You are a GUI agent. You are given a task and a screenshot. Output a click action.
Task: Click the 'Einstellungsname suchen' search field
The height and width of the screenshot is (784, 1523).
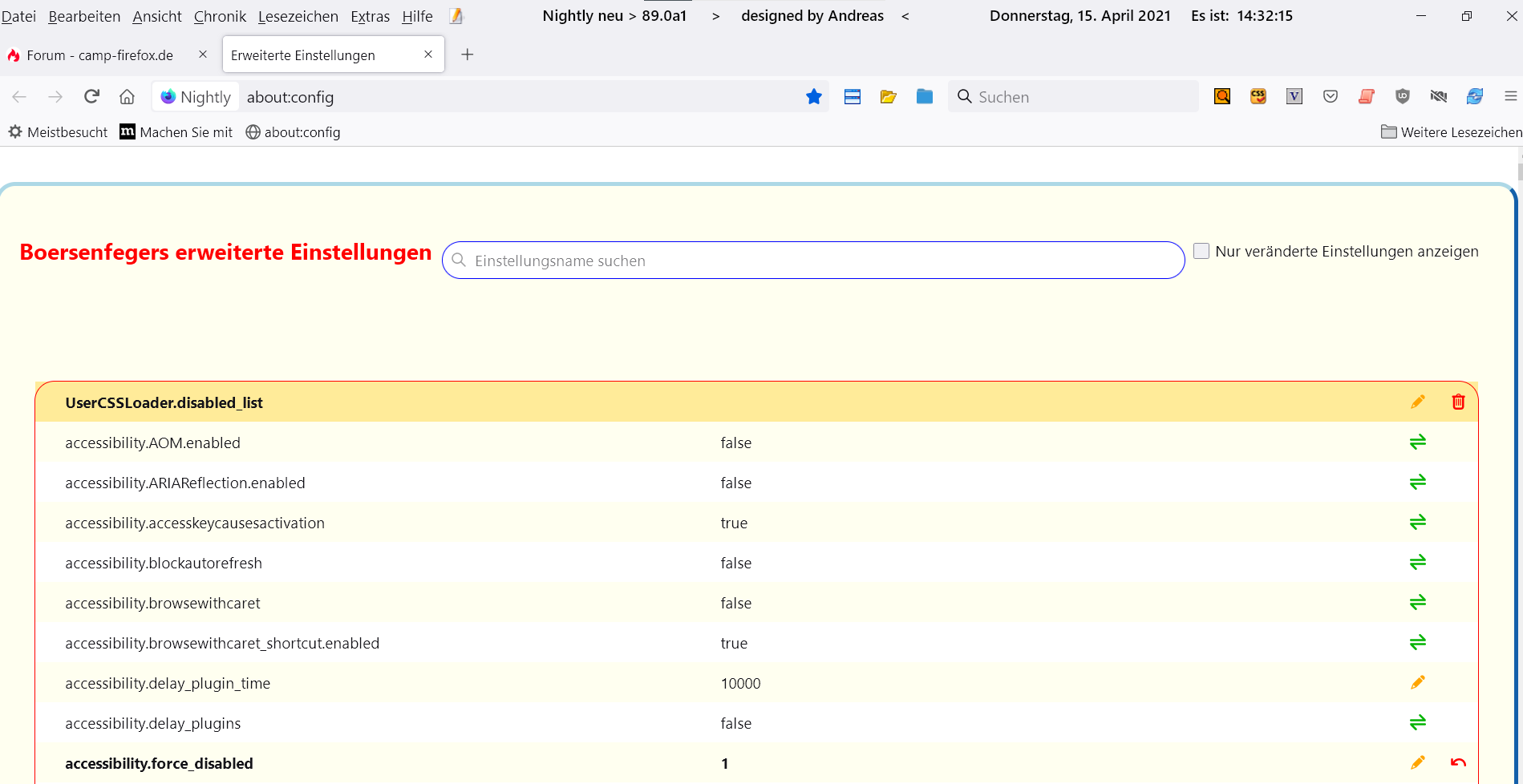click(x=813, y=261)
